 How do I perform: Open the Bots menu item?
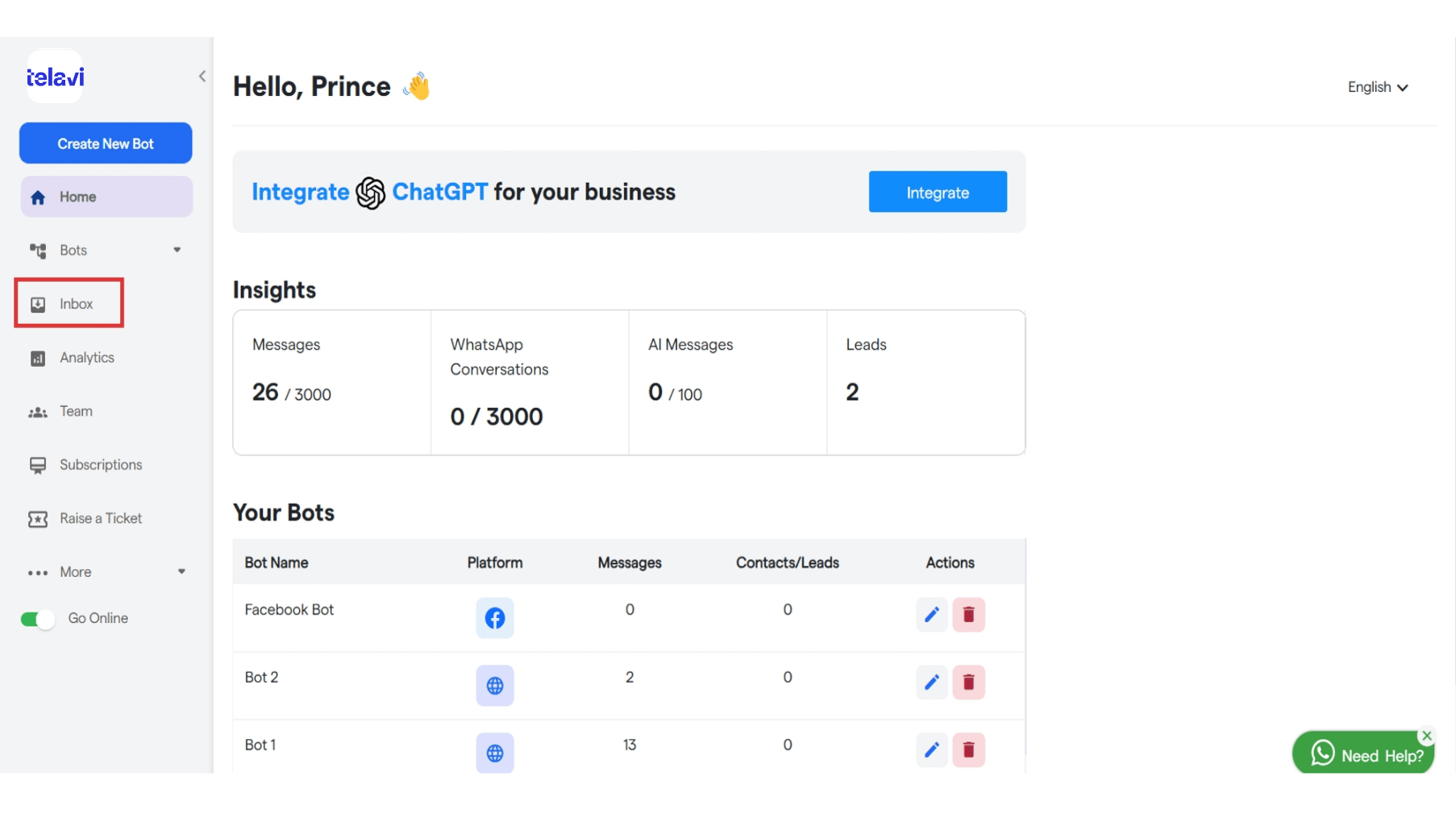click(106, 251)
